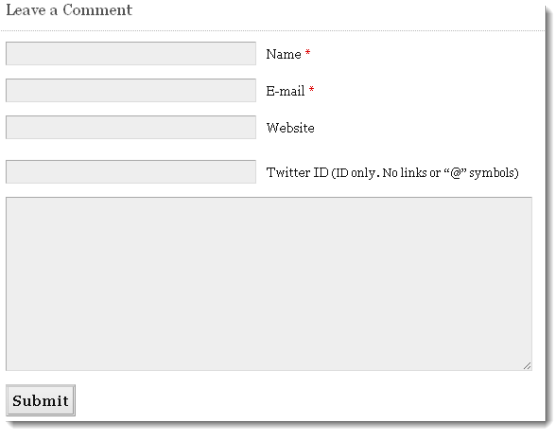Click the Name text input field
560x435 pixels.
[x=131, y=54]
